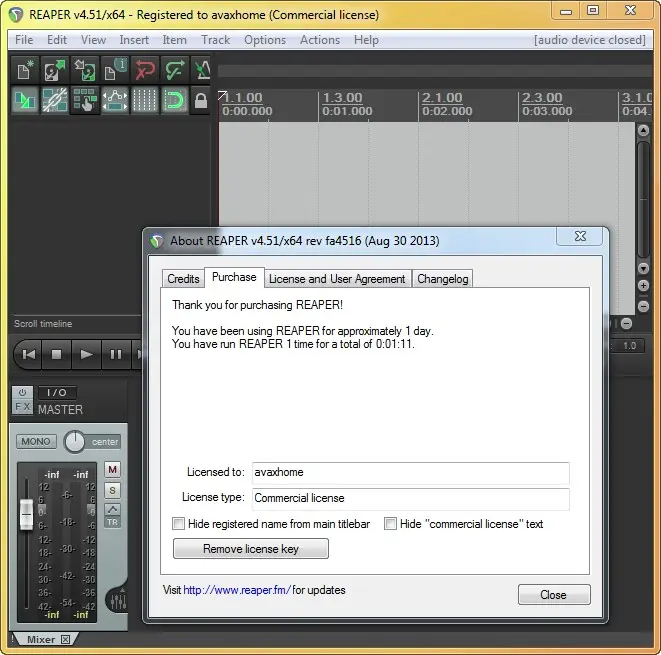Click the horizontal zoom out minus button
661x655 pixels.
[x=626, y=324]
